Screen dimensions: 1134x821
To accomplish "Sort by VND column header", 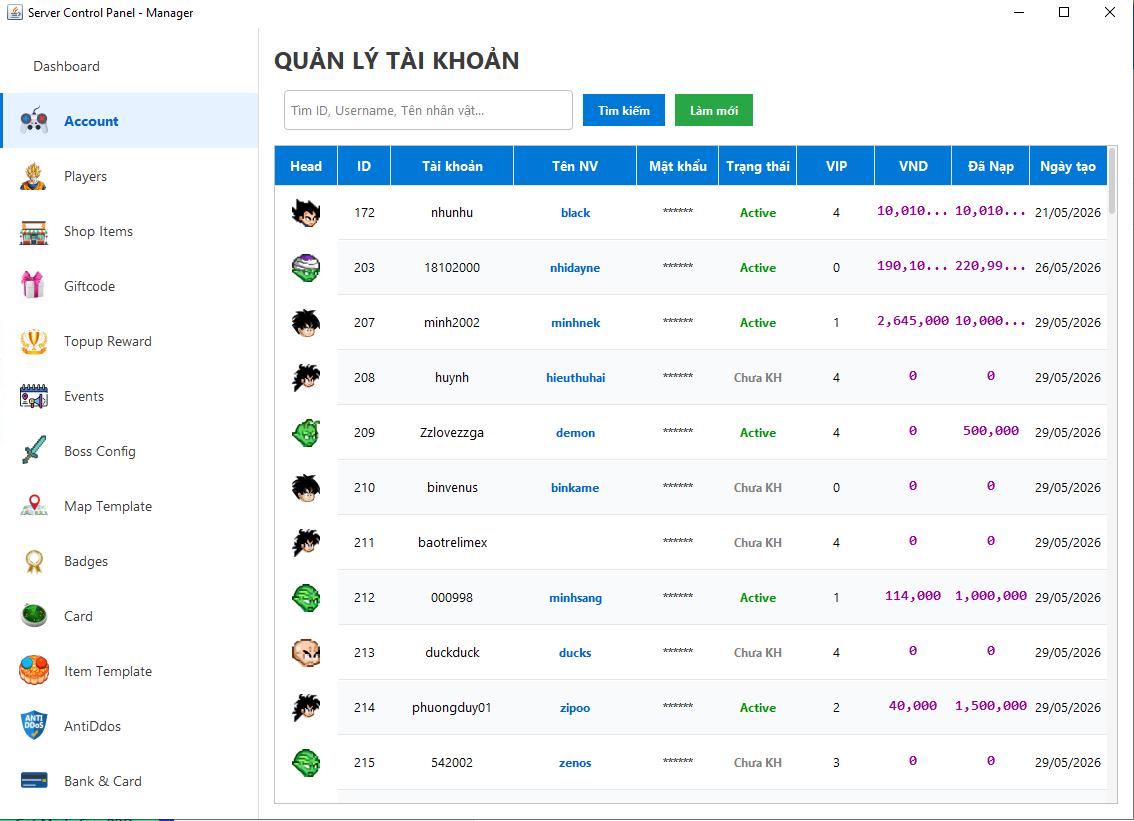I will click(913, 166).
